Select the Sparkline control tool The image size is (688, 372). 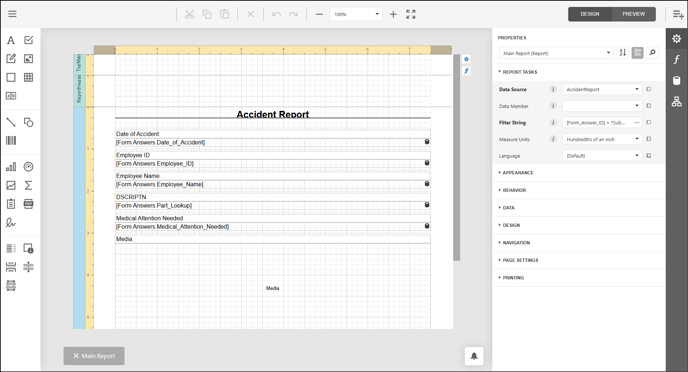[11, 186]
